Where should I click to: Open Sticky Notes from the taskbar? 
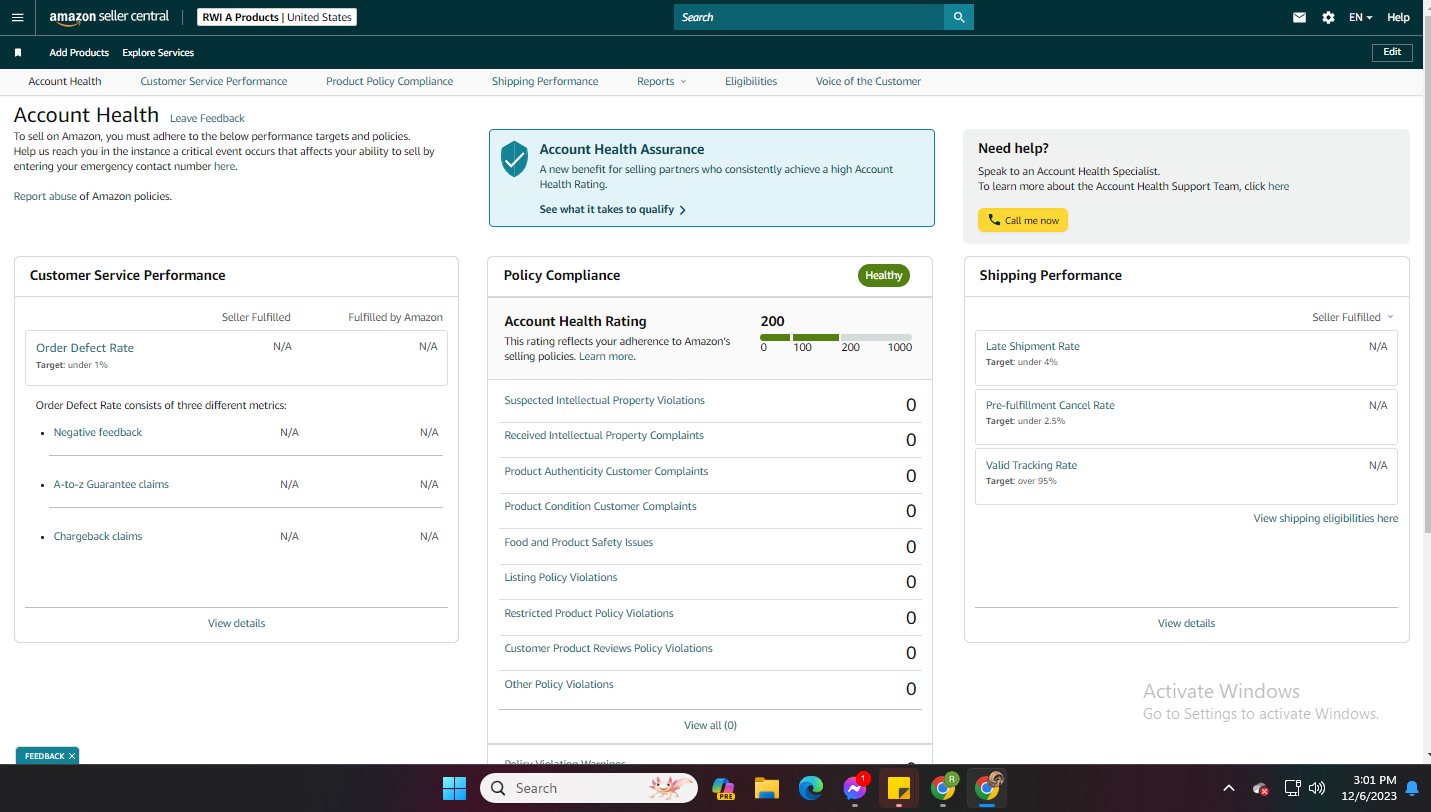coord(898,788)
